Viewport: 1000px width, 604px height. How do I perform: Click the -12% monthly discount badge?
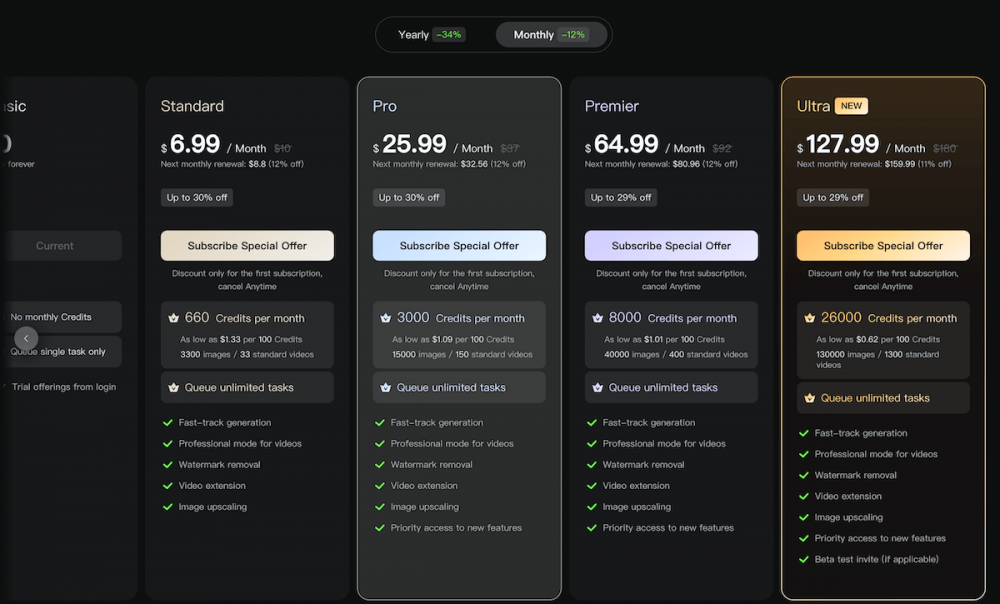pos(573,34)
